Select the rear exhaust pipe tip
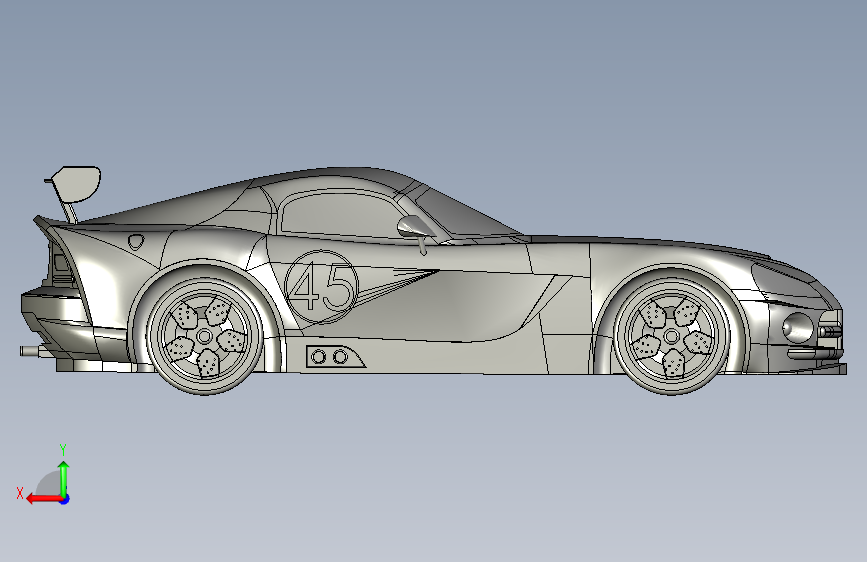 click(29, 351)
